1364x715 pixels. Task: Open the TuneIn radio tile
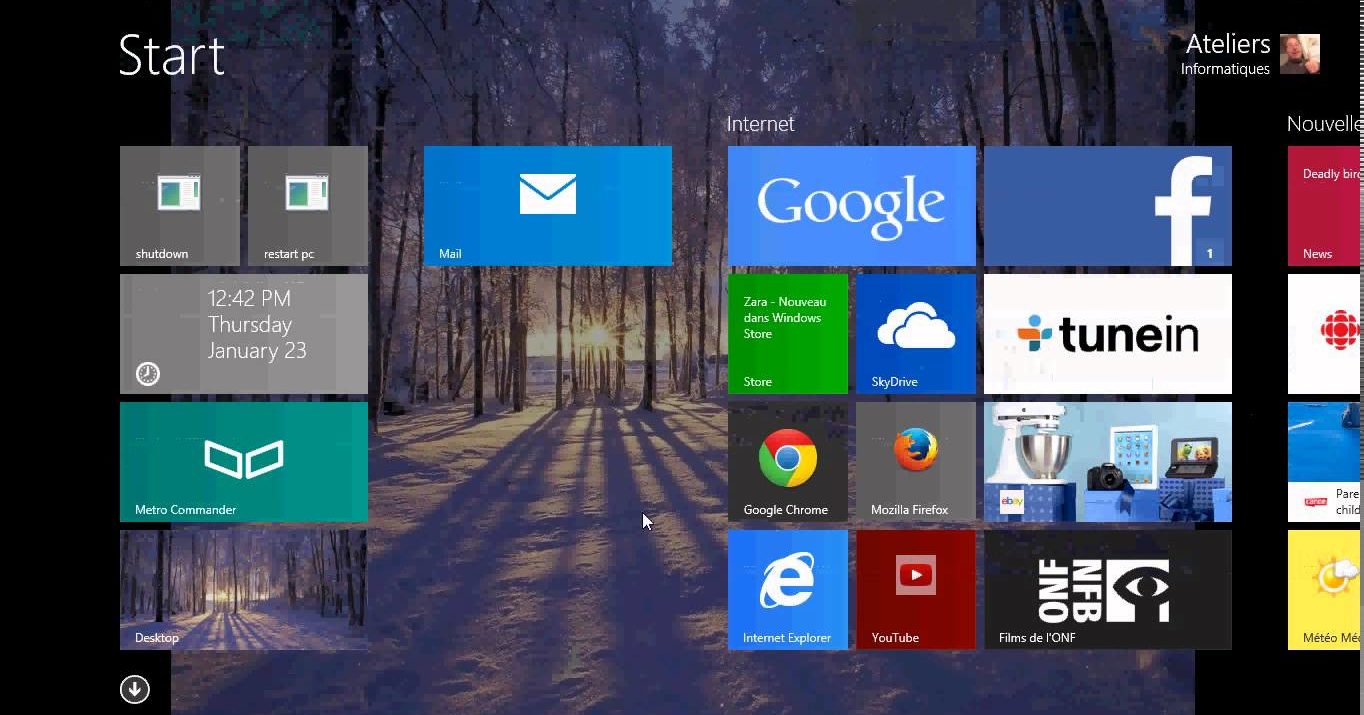[1107, 333]
